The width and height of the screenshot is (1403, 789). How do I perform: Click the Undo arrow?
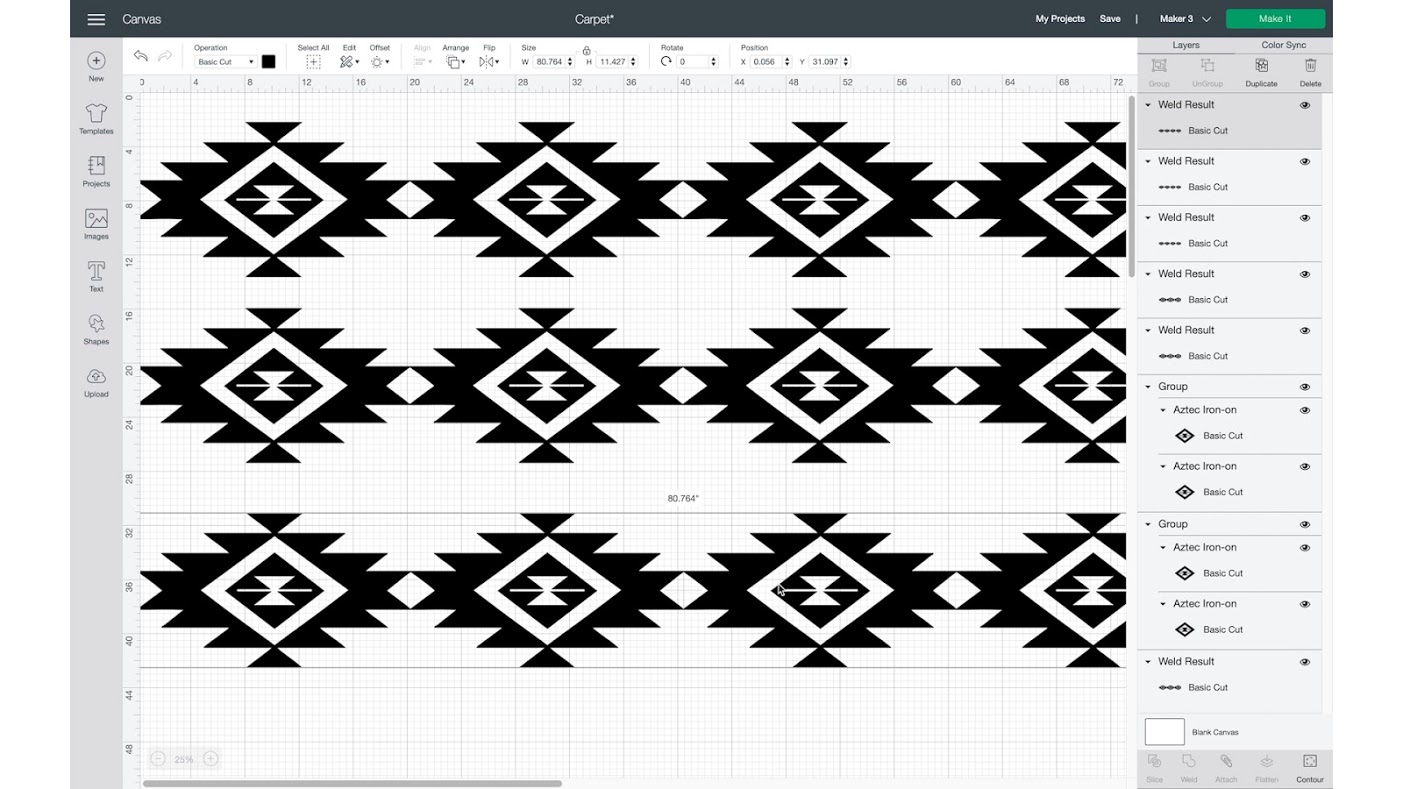(x=141, y=57)
